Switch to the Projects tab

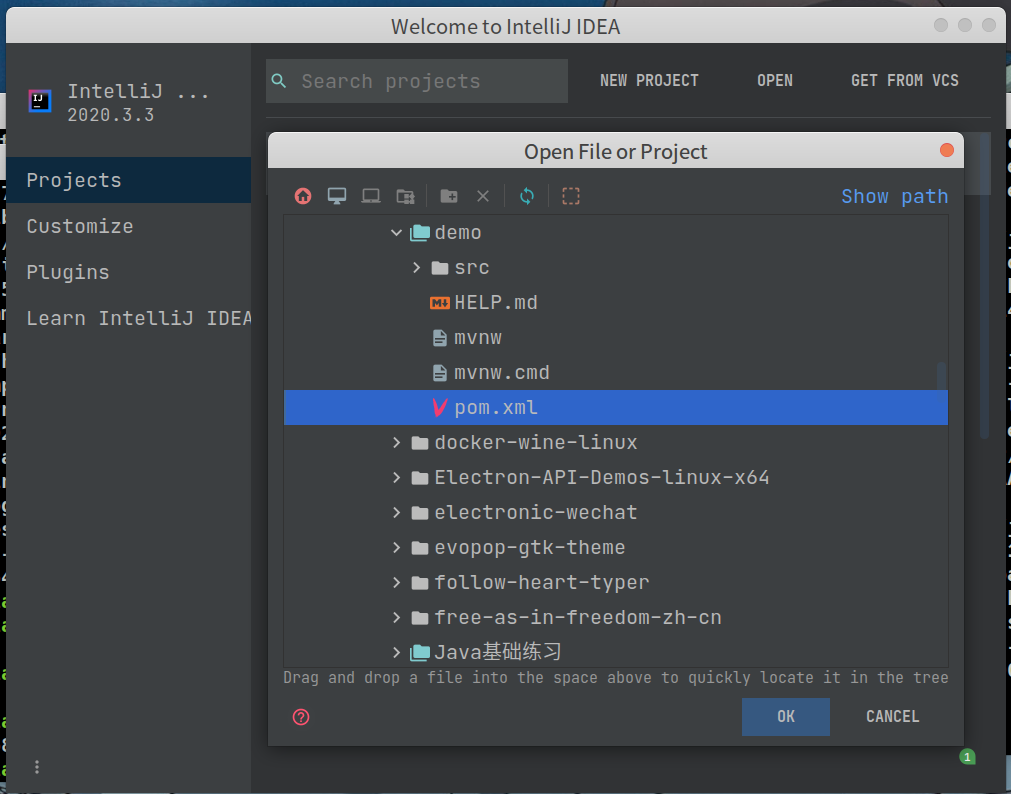tap(128, 180)
